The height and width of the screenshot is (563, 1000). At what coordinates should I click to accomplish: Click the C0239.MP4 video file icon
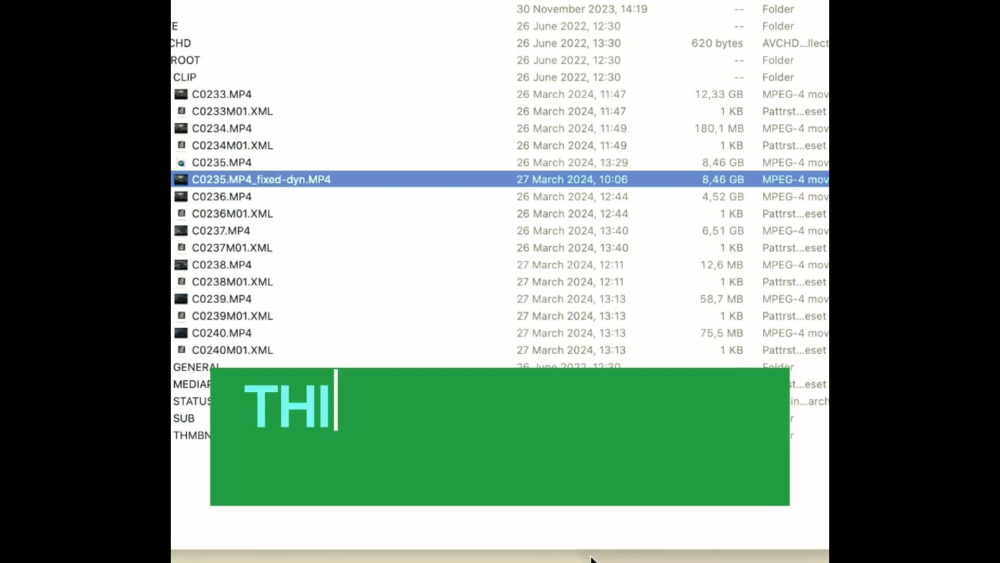click(x=181, y=299)
